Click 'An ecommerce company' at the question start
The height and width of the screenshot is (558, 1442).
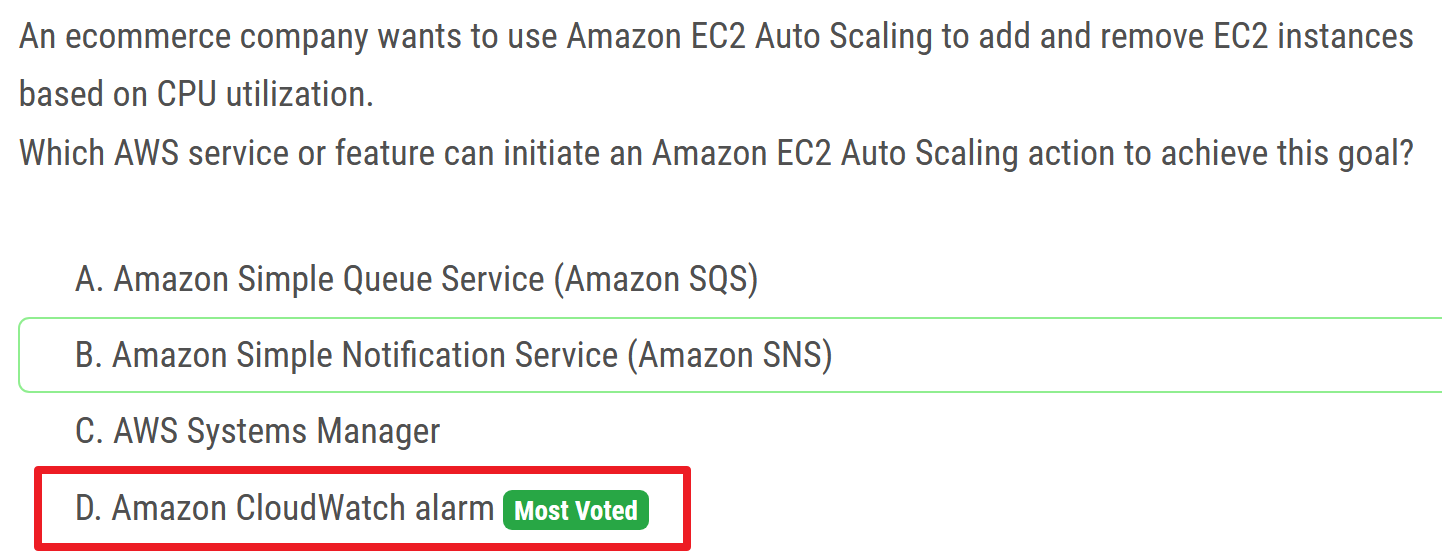click(x=192, y=37)
